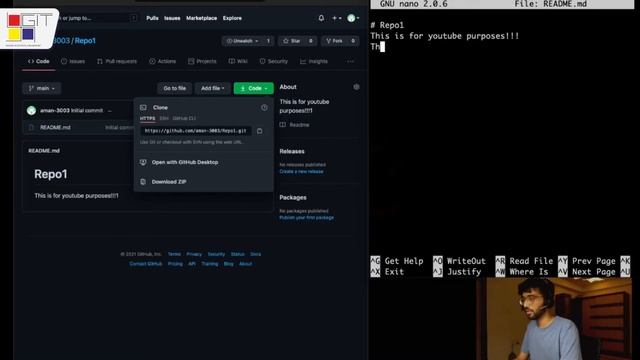Select the HTTPS clone tab

pyautogui.click(x=147, y=118)
